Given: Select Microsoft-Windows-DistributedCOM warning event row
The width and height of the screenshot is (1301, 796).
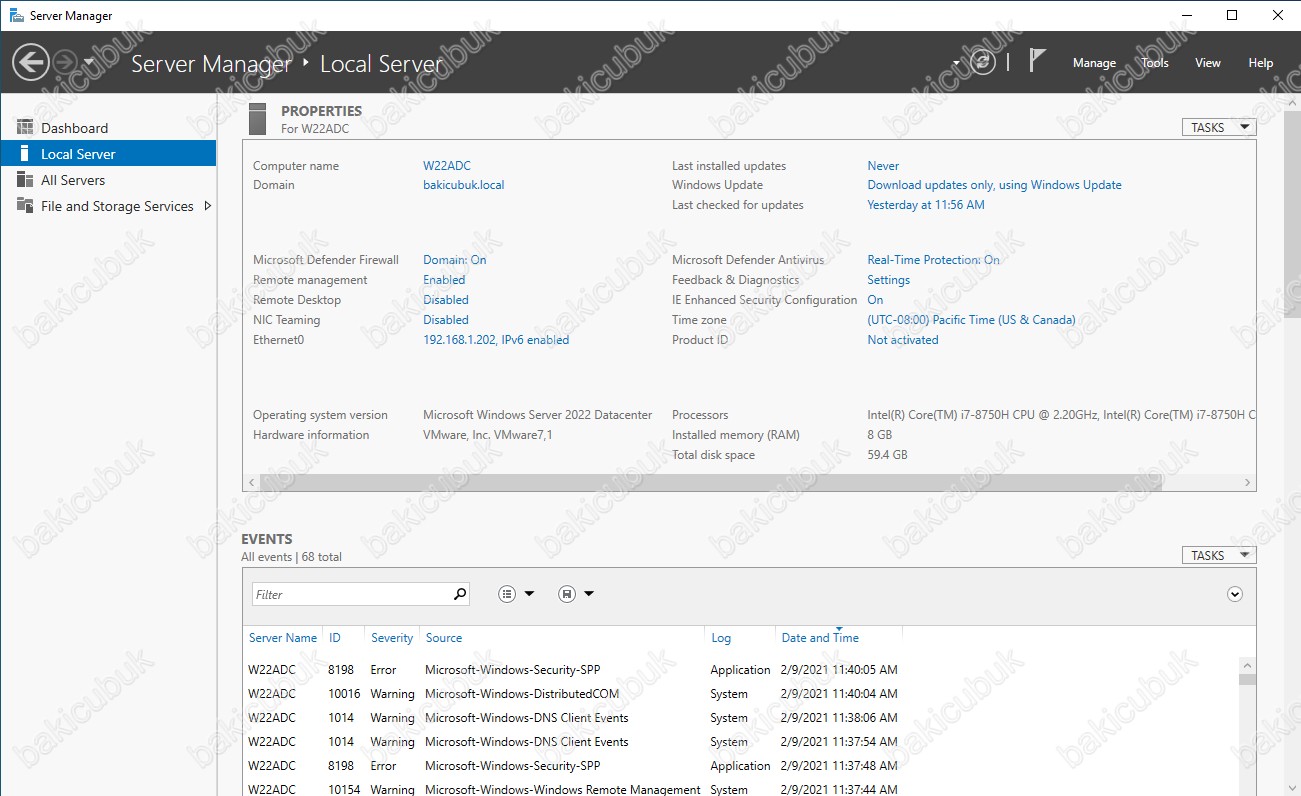Looking at the screenshot, I should [x=740, y=694].
